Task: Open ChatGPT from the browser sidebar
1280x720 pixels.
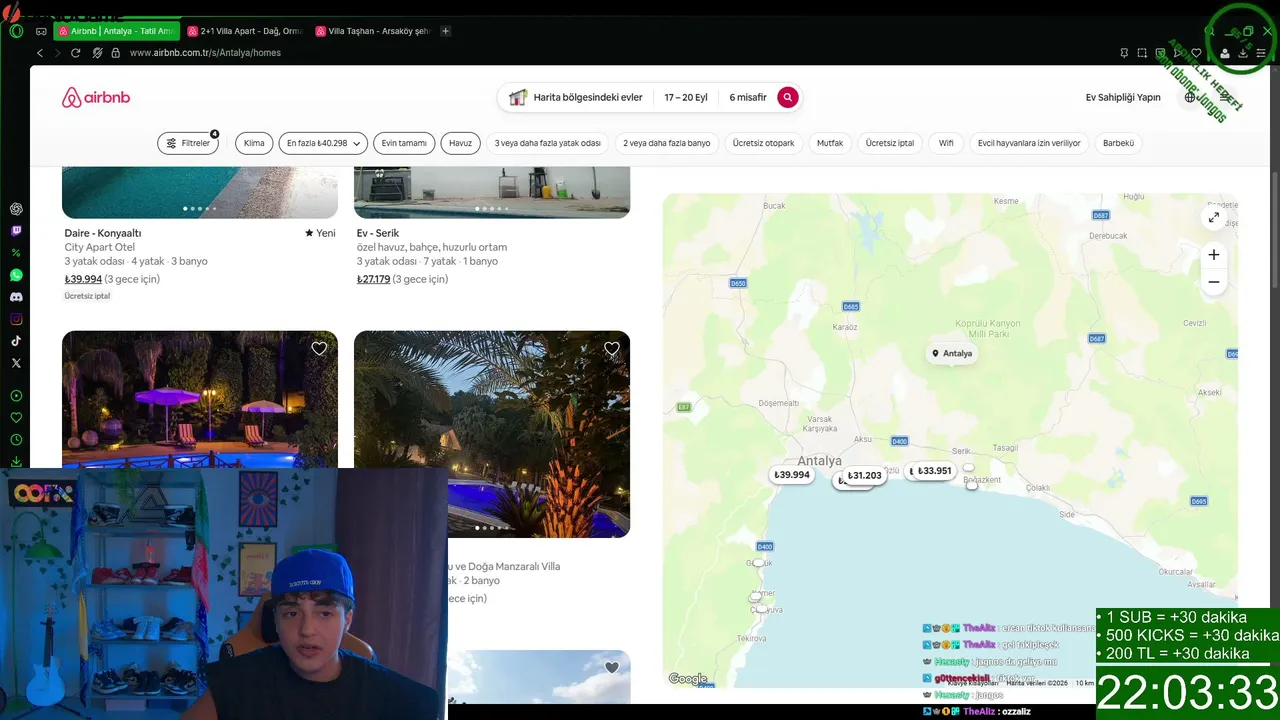Action: 16,209
